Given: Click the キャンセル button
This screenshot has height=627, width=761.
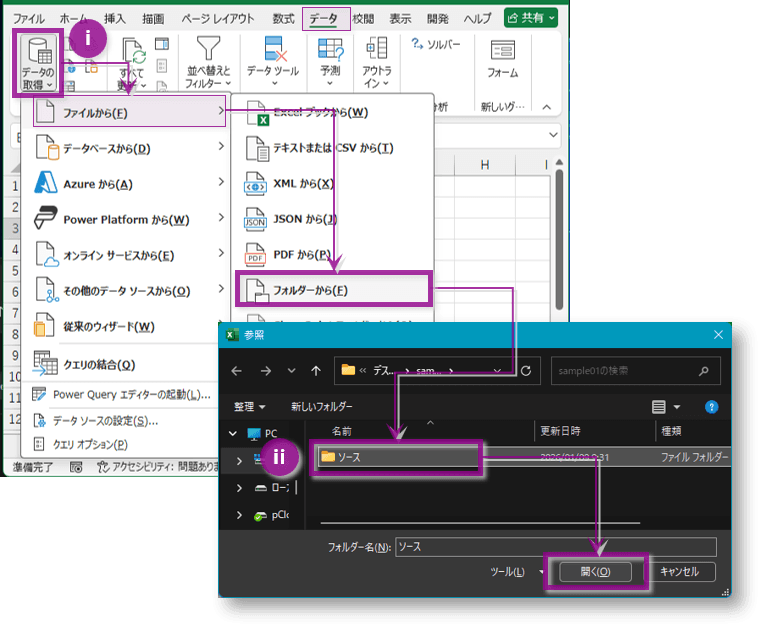Looking at the screenshot, I should click(x=685, y=572).
